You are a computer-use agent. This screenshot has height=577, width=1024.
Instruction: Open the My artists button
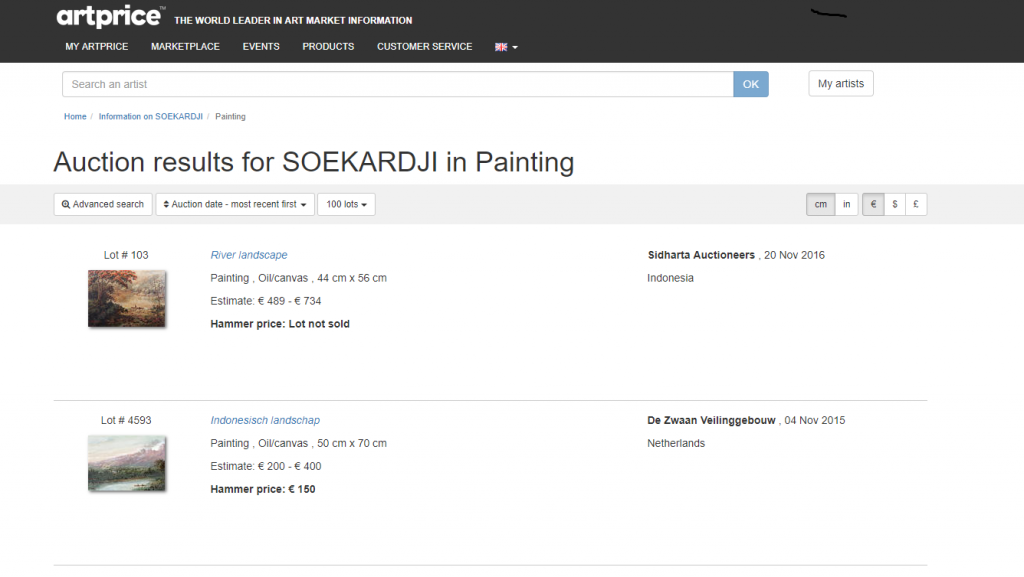coord(840,84)
